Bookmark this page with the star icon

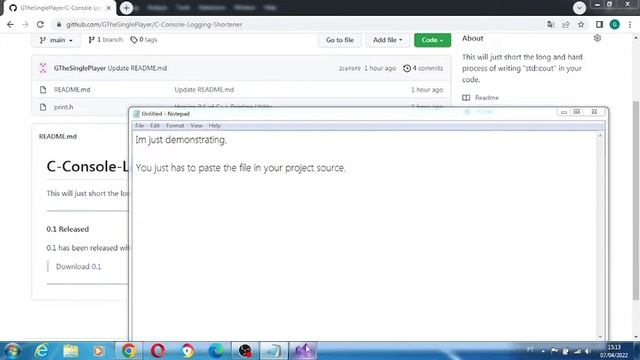click(581, 24)
